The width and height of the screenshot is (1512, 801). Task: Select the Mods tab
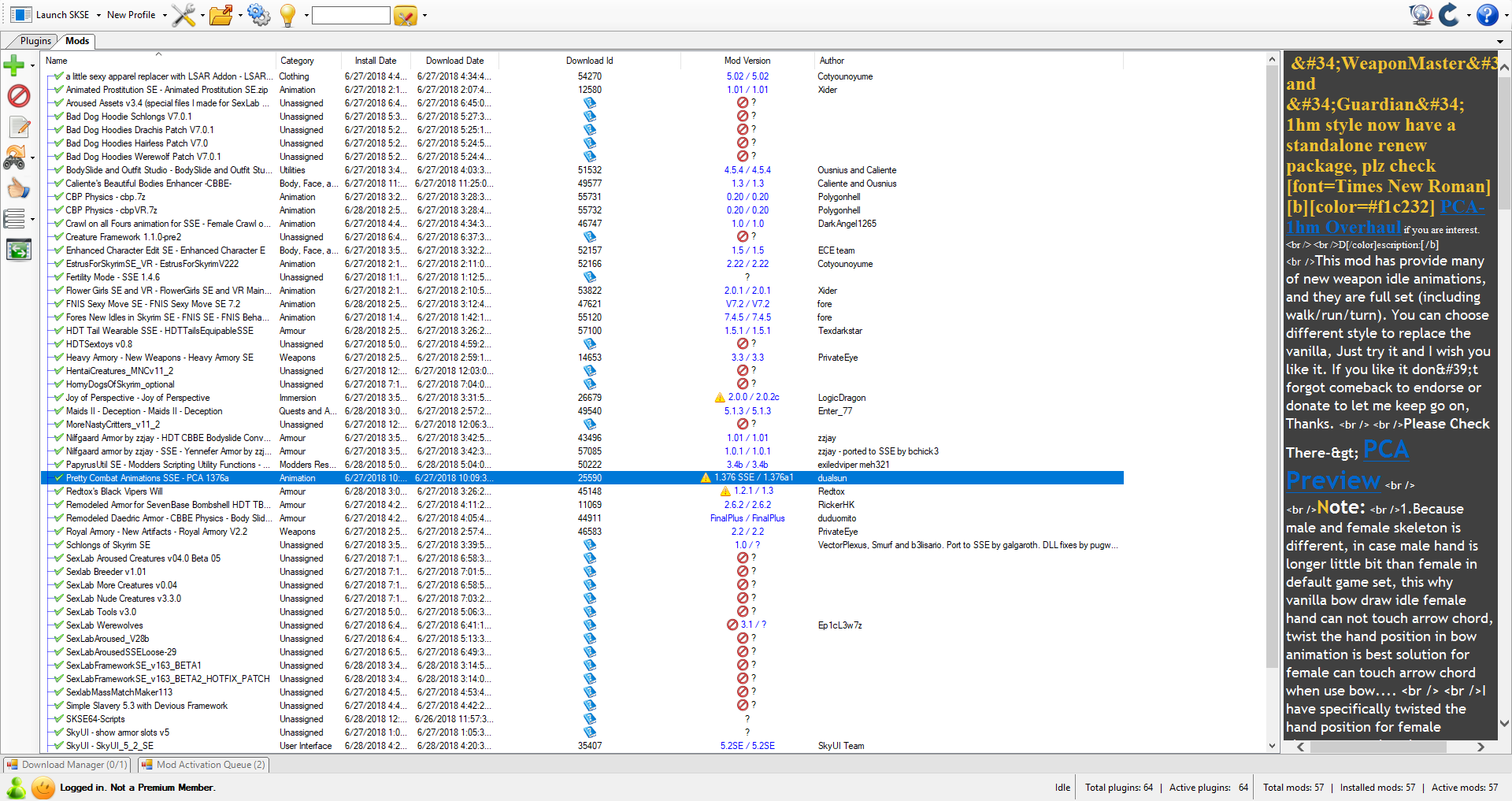(77, 41)
